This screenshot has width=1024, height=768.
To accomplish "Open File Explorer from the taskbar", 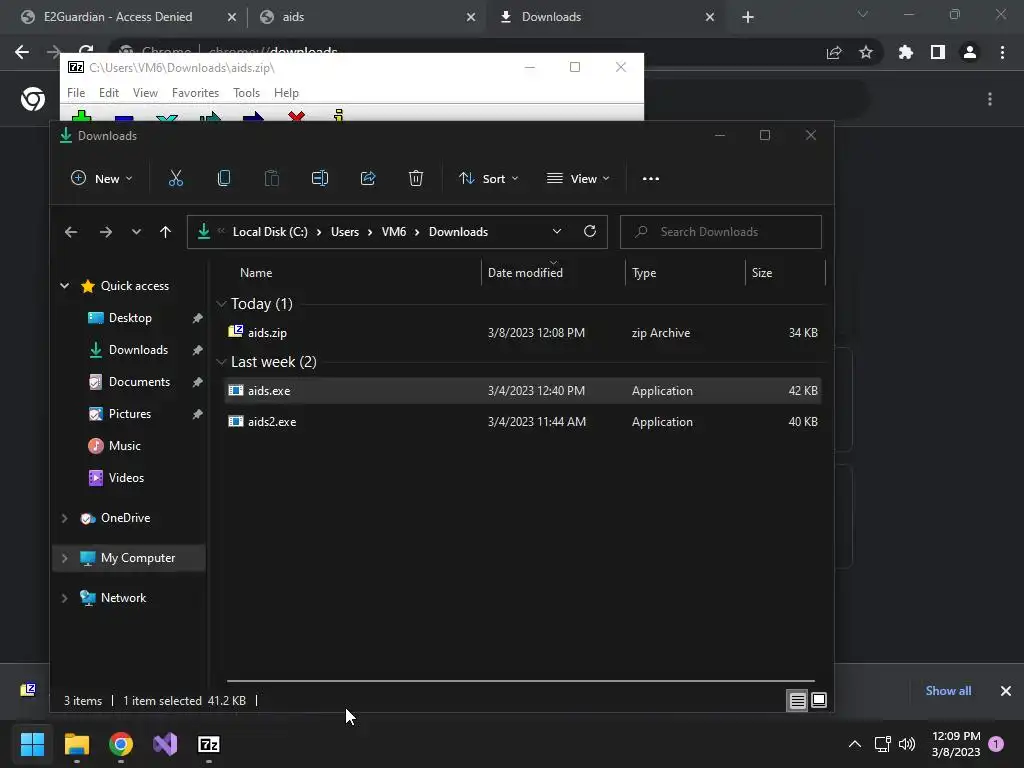I will click(76, 744).
